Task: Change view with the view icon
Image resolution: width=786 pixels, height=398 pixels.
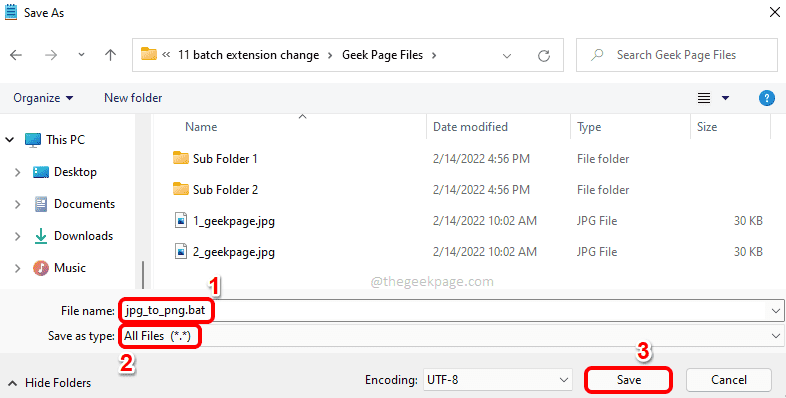Action: click(x=704, y=98)
